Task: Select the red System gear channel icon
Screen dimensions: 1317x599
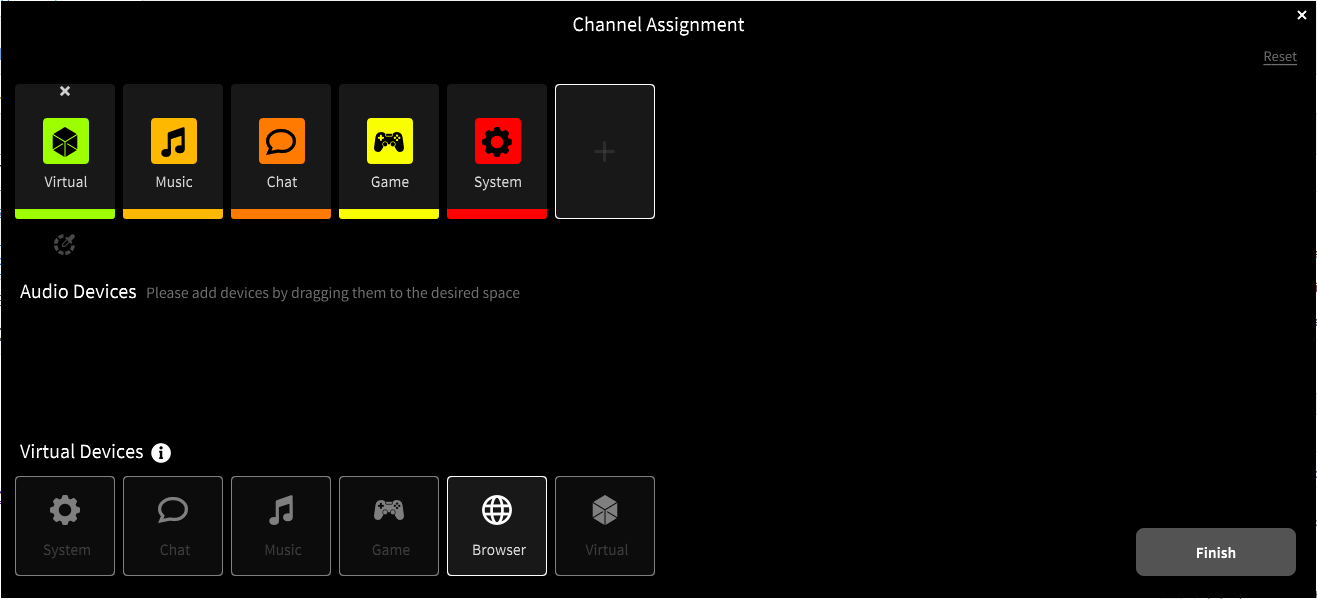Action: pos(498,141)
